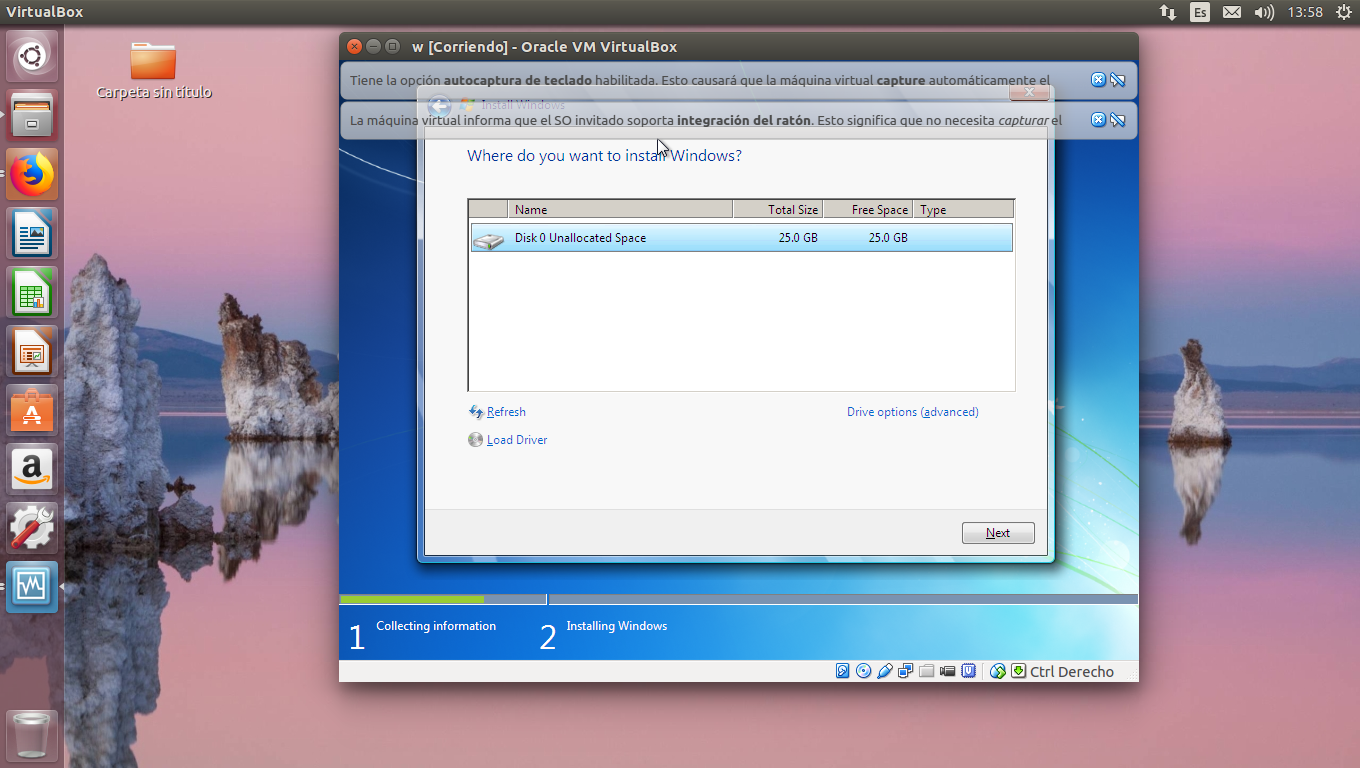Click the CPU virtualization chip status icon
Screen dimensions: 1360x768
pos(968,671)
